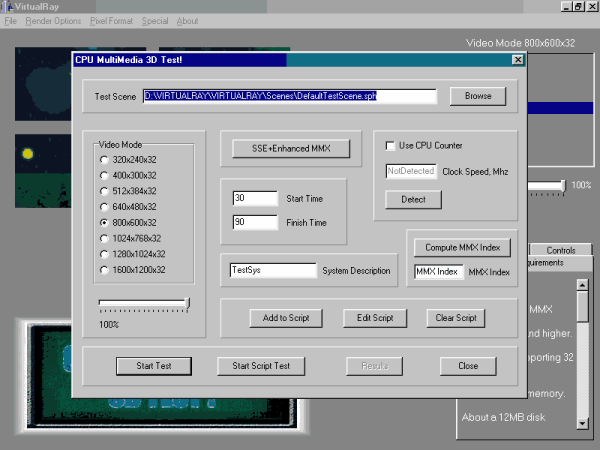Click the Detect clock speed button
The image size is (600, 450).
[x=413, y=200]
